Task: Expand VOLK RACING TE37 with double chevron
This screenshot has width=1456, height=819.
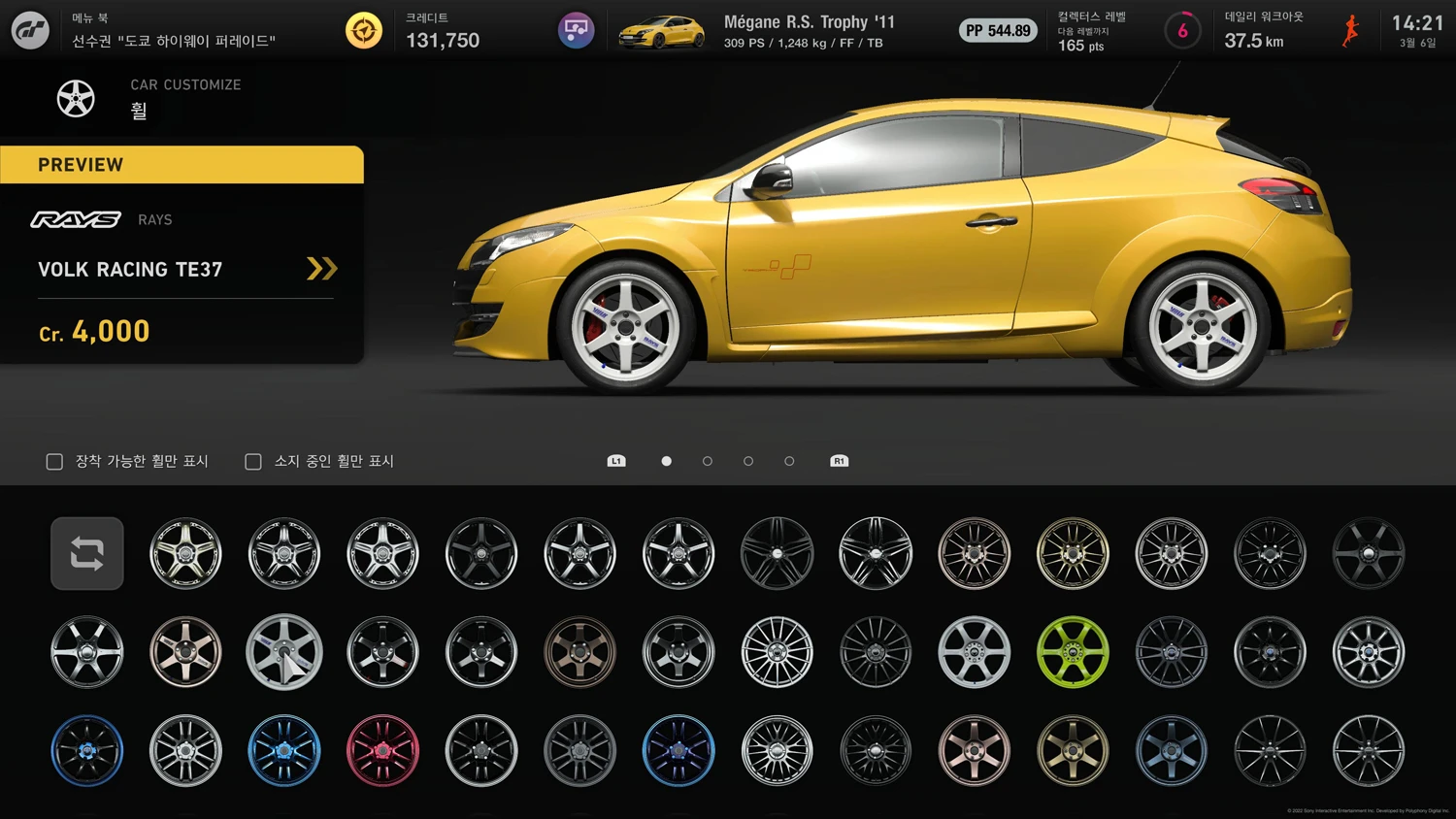Action: 321,269
